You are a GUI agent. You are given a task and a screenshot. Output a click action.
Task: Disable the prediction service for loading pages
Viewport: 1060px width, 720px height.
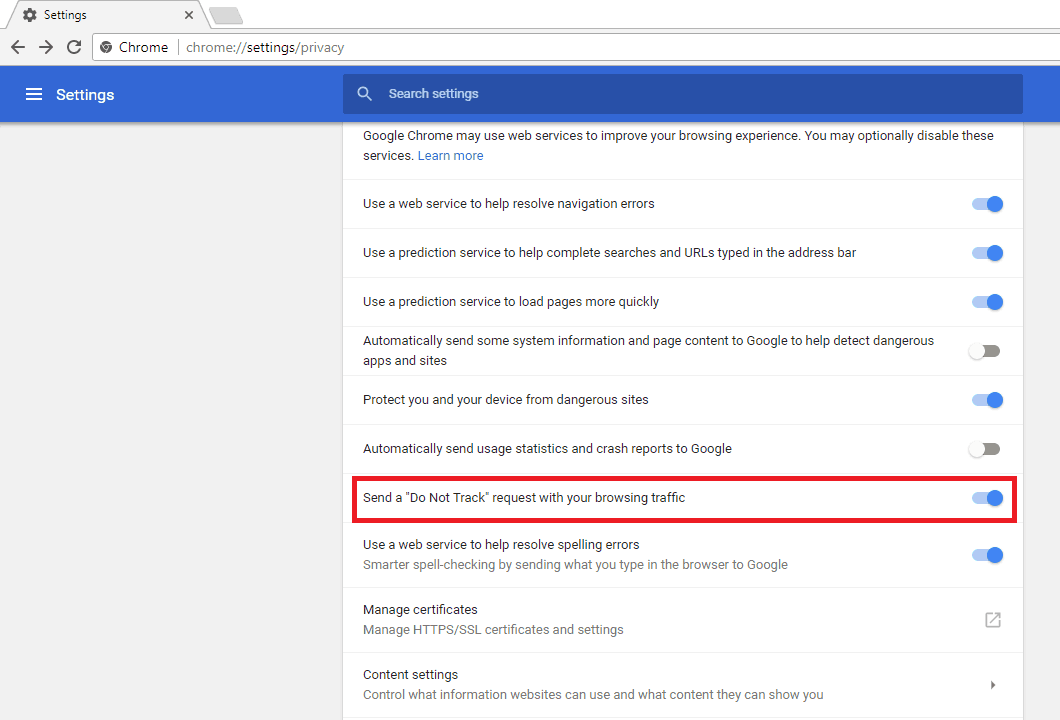pos(987,302)
